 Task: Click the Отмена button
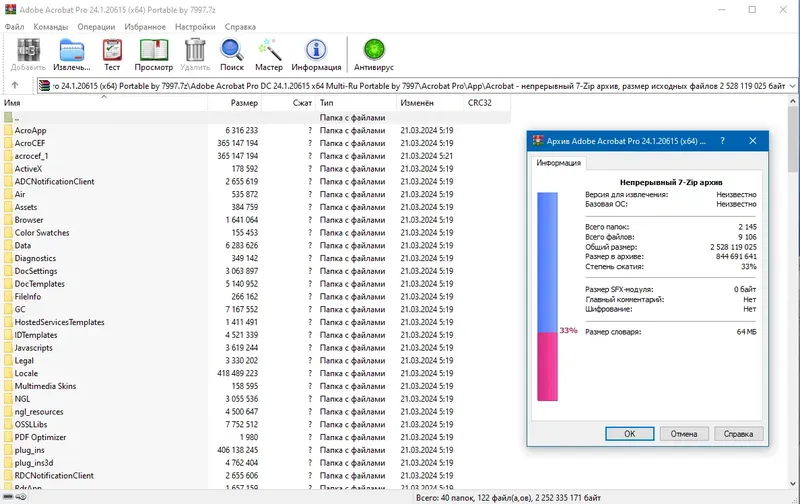coord(684,434)
